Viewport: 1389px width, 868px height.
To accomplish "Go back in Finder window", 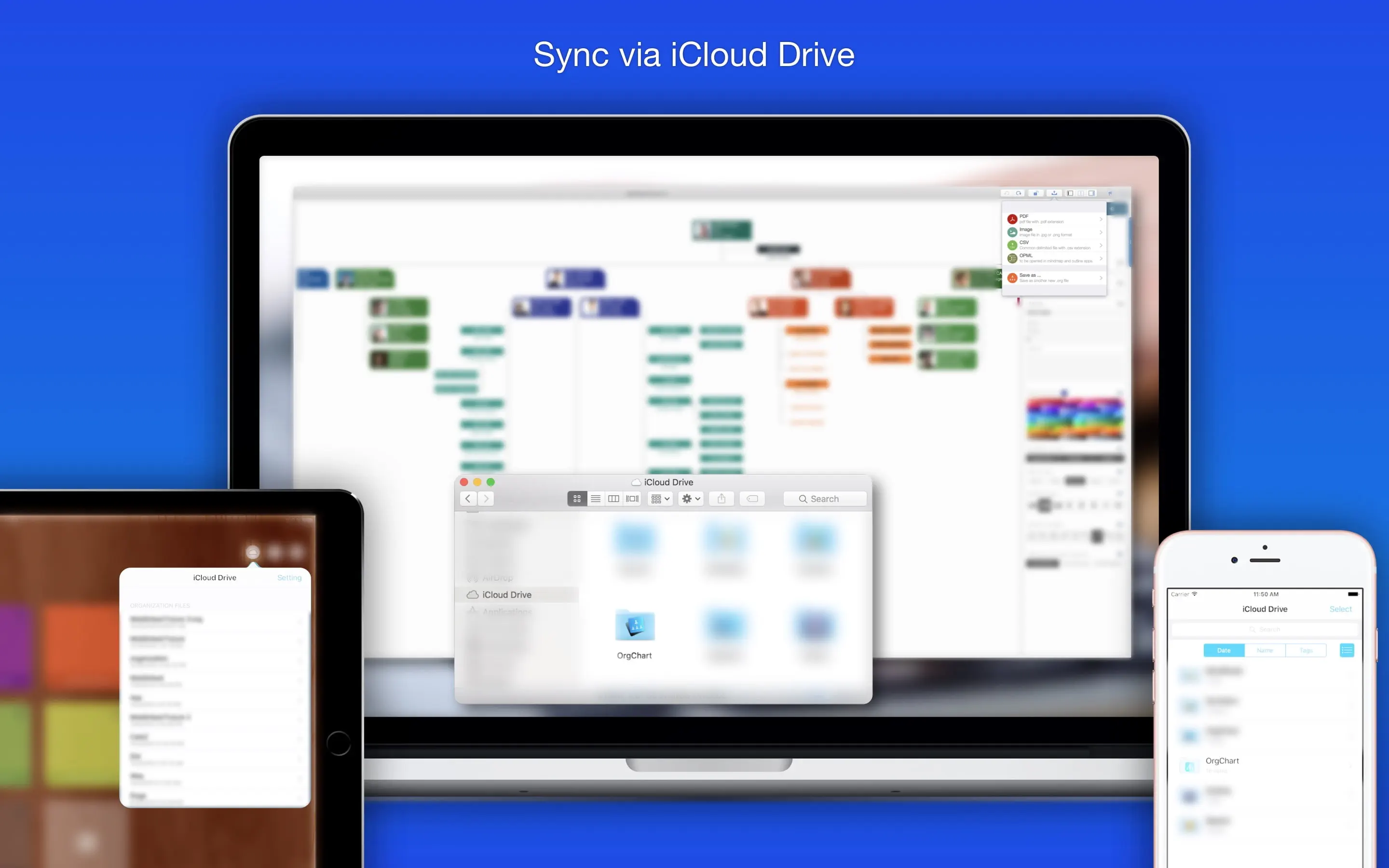I will tap(468, 499).
